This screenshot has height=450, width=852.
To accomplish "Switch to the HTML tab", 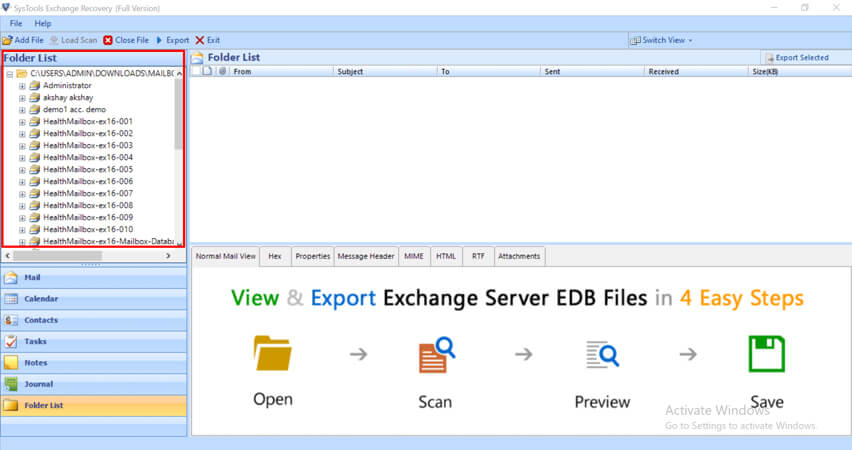I will pyautogui.click(x=446, y=256).
